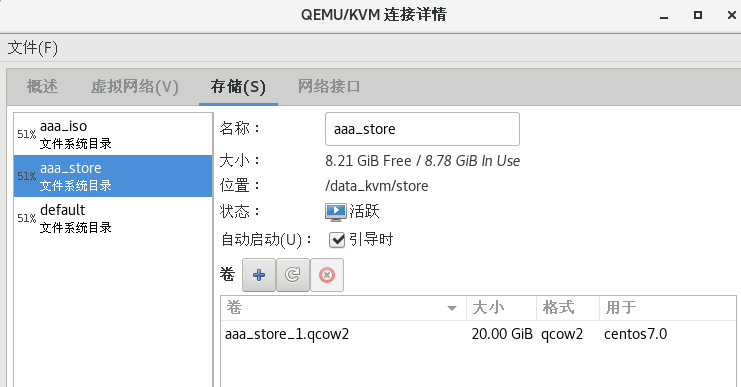Viewport: 741px width, 387px height.
Task: Click the centos7.0 used-by cell
Action: [x=636, y=334]
